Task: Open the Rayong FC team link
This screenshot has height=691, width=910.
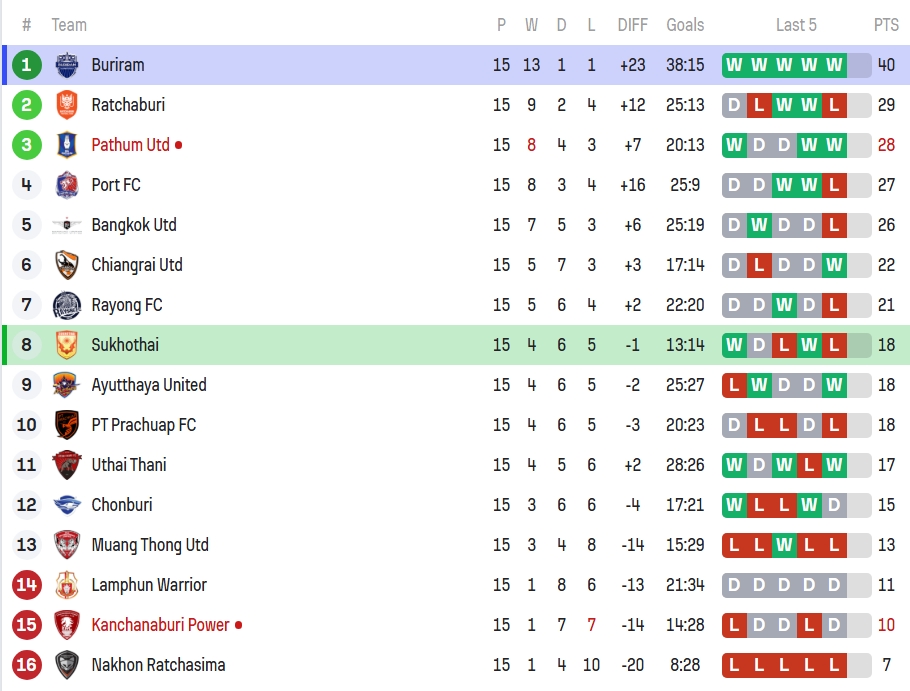Action: click(127, 305)
